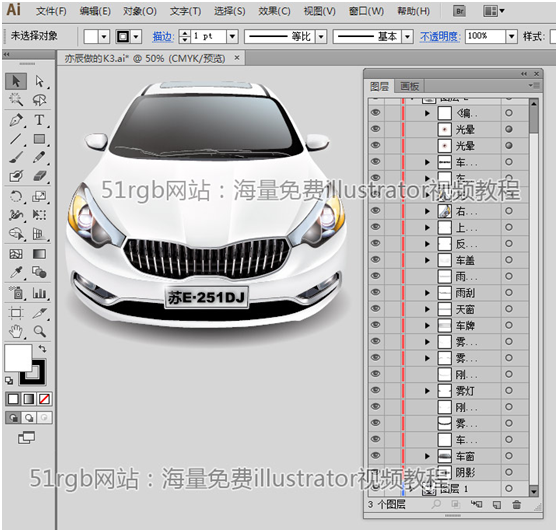This screenshot has height=532, width=558.
Task: Expand the 雨刮 layer group
Action: click(x=427, y=293)
